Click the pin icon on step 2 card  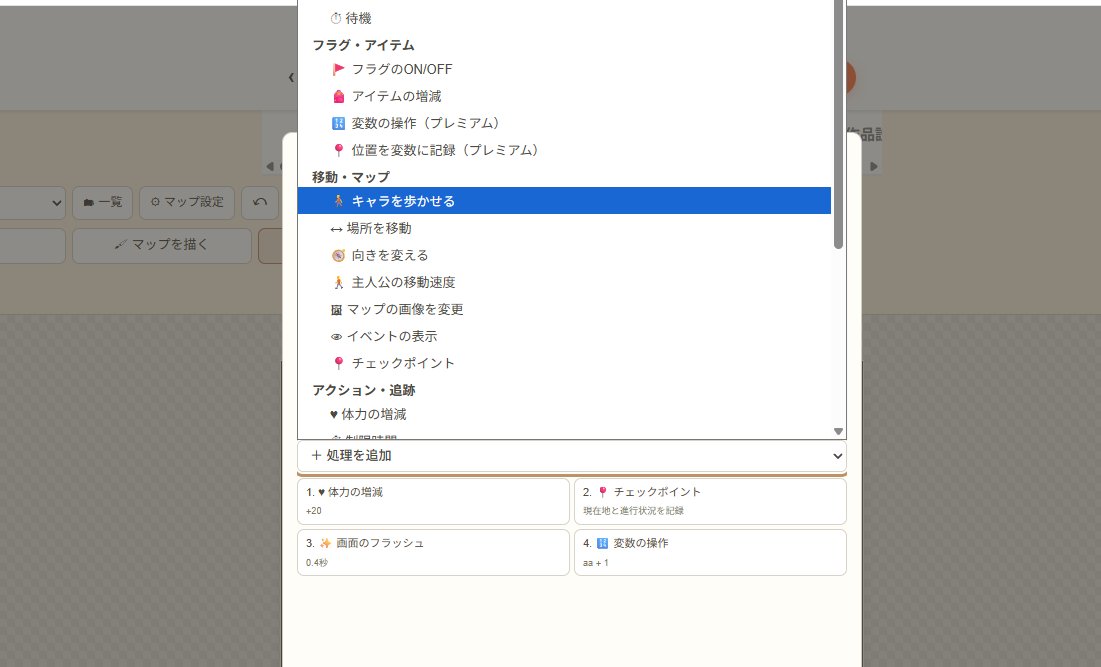pyautogui.click(x=602, y=492)
